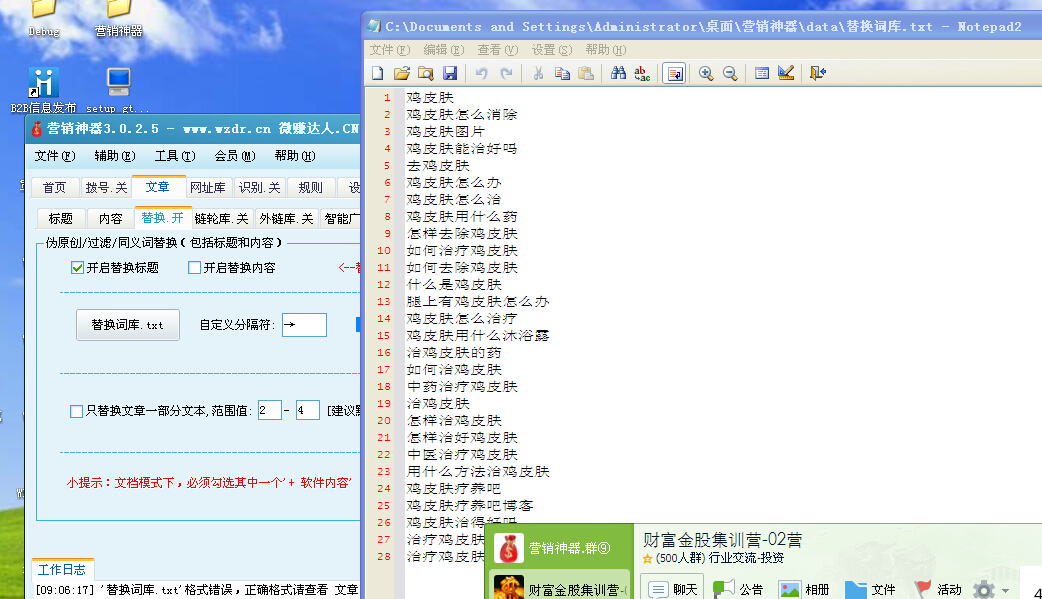Screen dimensions: 1042x599
Task: Click the 自定义分隔符 input field
Action: (304, 325)
